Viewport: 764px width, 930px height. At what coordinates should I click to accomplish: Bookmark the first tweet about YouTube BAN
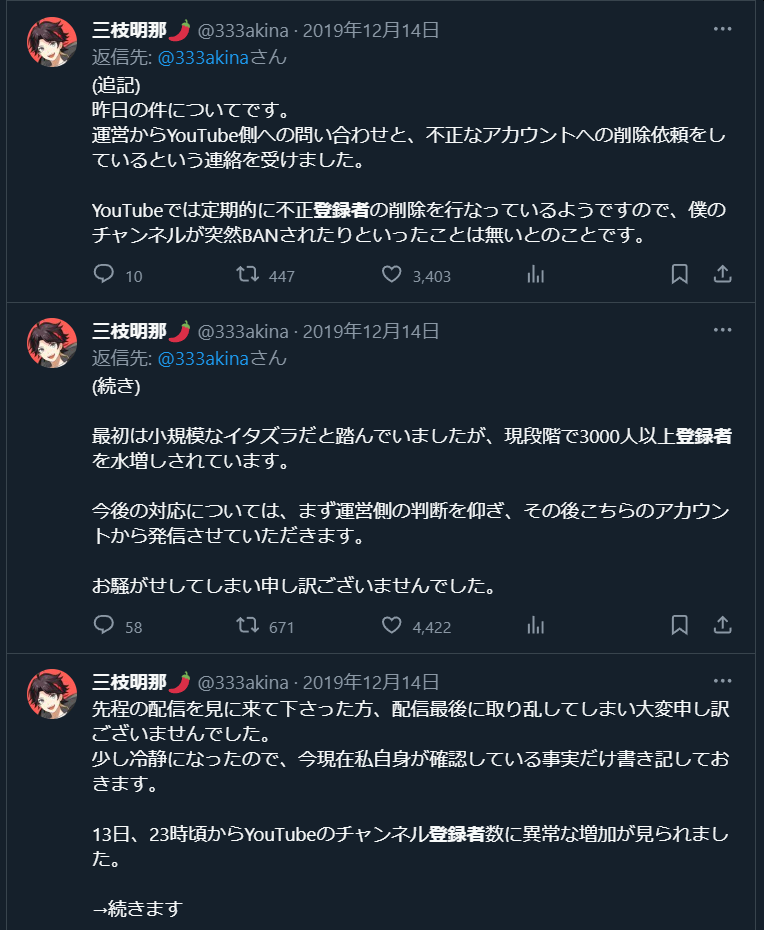679,274
